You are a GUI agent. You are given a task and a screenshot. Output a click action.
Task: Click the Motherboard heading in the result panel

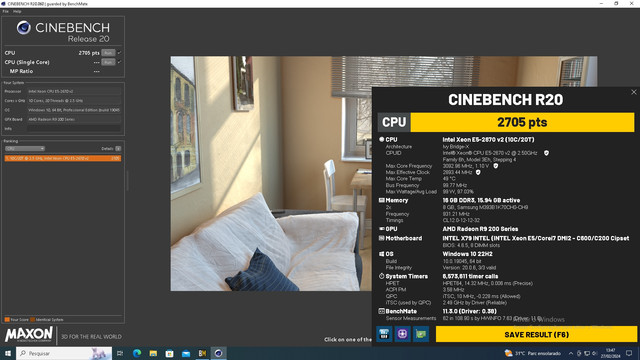(404, 238)
